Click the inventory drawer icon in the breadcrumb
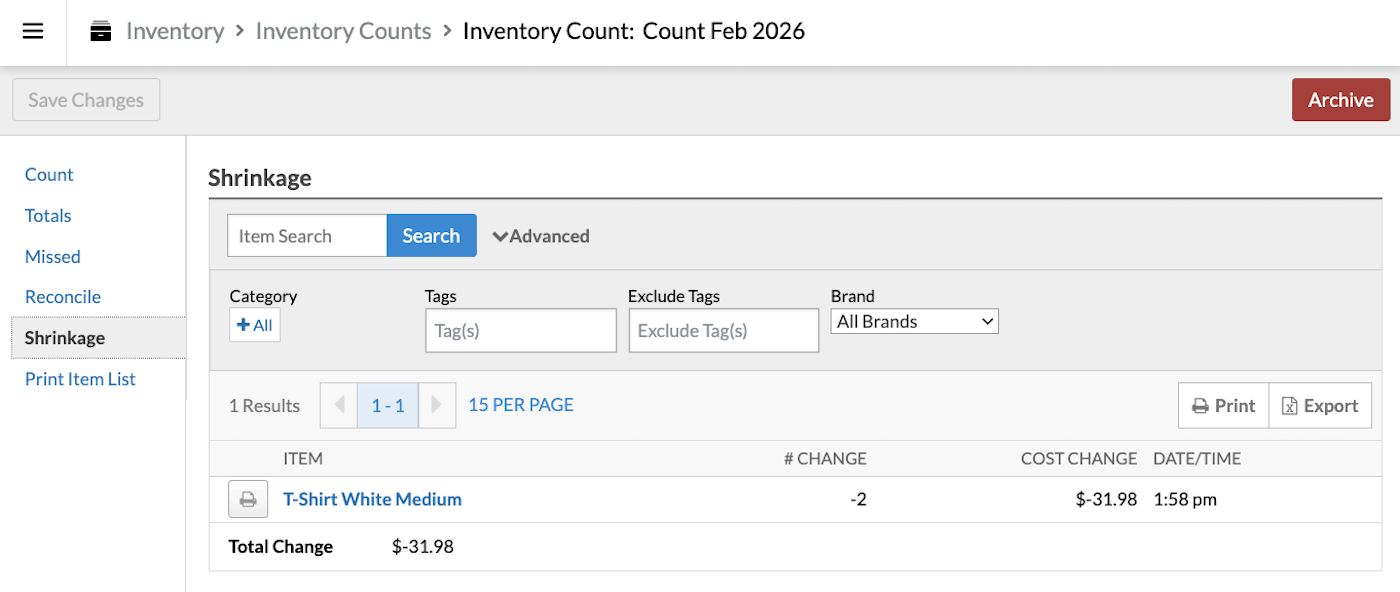The width and height of the screenshot is (1400, 592). pyautogui.click(x=100, y=31)
